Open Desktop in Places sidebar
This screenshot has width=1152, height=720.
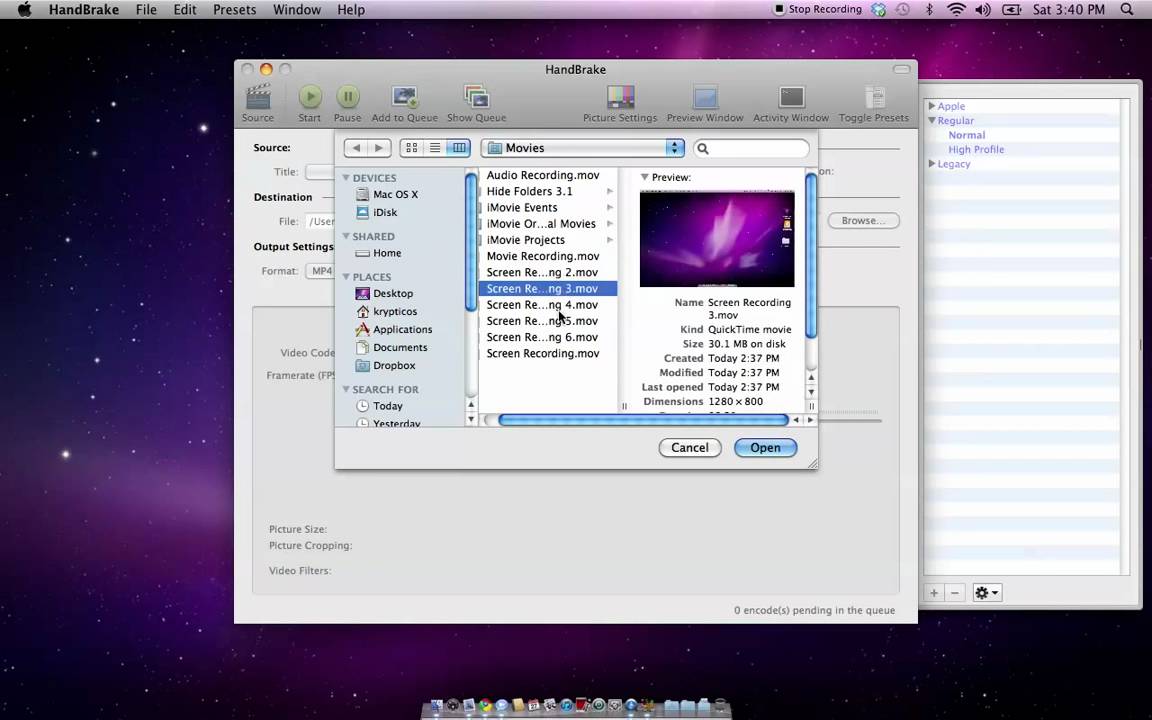coord(384,293)
